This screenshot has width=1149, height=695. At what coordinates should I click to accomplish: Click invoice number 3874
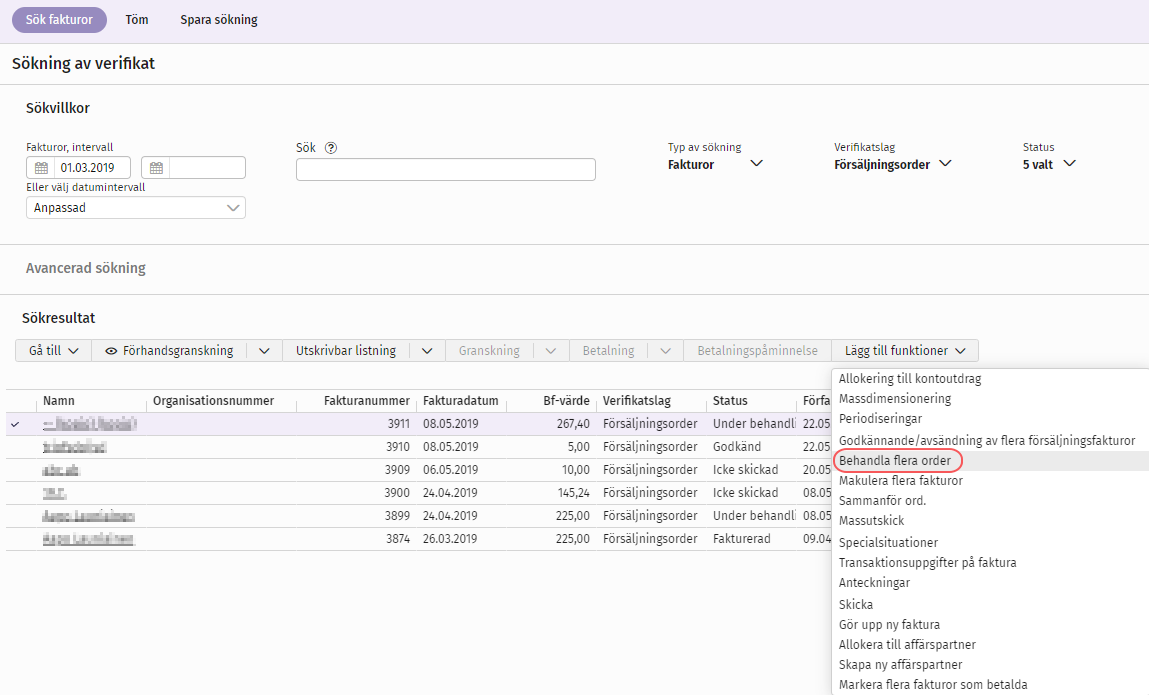tap(397, 538)
